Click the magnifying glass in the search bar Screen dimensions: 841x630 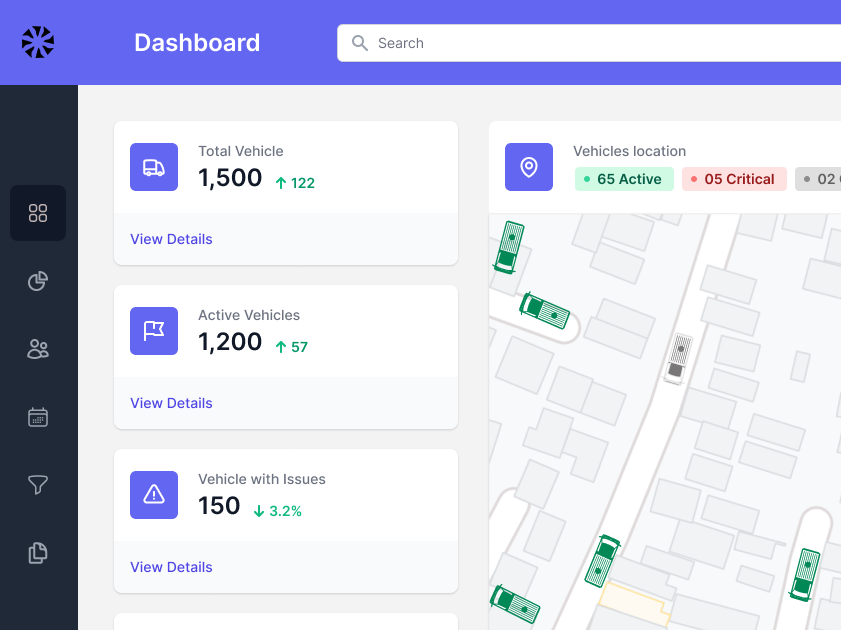point(360,43)
